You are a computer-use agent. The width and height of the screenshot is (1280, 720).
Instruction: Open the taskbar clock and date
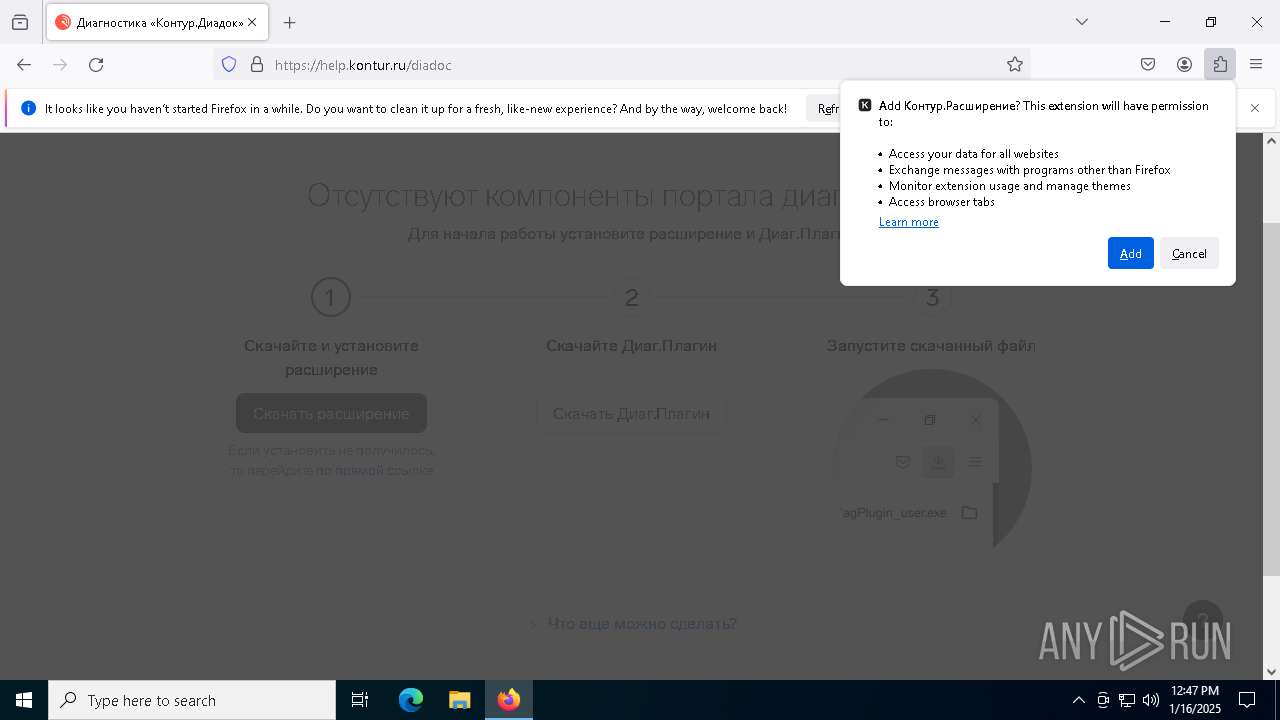[x=1195, y=700]
